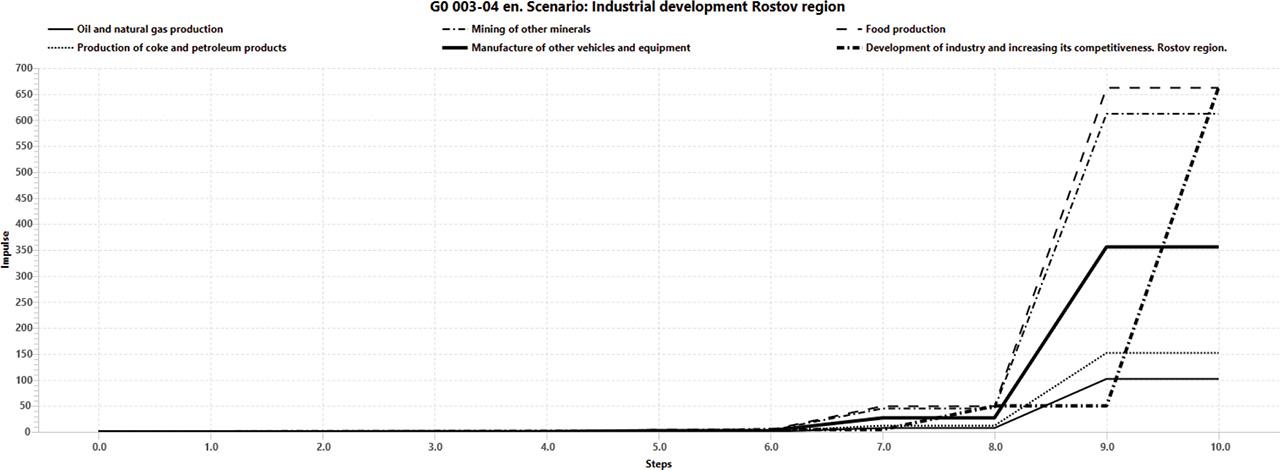
Task: Click the 'Impulse' y-axis label
Action: [x=6, y=250]
